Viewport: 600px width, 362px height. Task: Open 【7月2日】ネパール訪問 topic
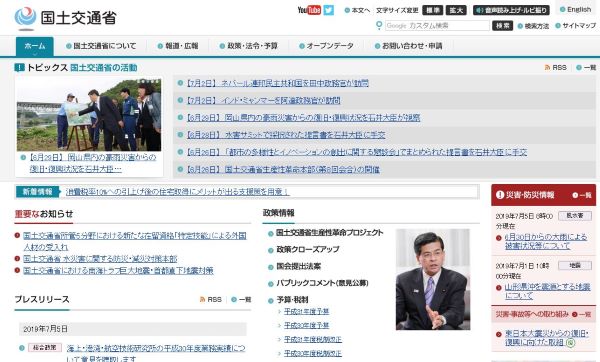[278, 83]
